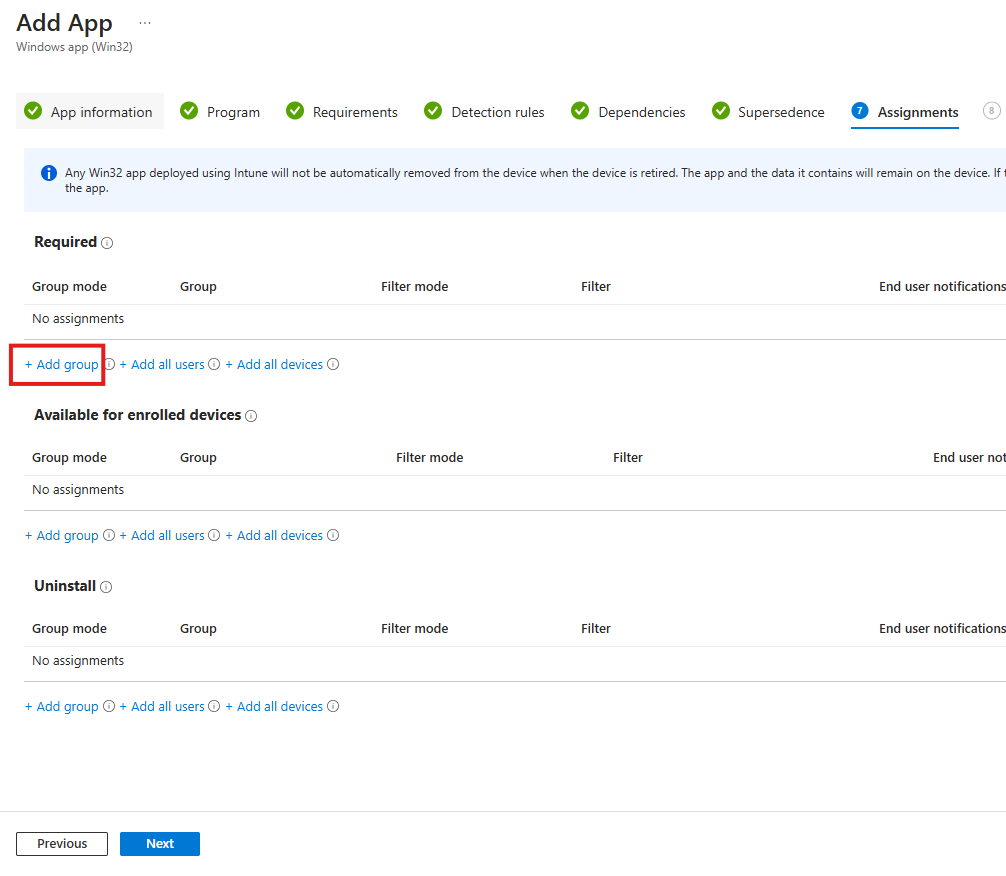
Task: Click info icon after Required Add all devices
Action: [x=333, y=364]
